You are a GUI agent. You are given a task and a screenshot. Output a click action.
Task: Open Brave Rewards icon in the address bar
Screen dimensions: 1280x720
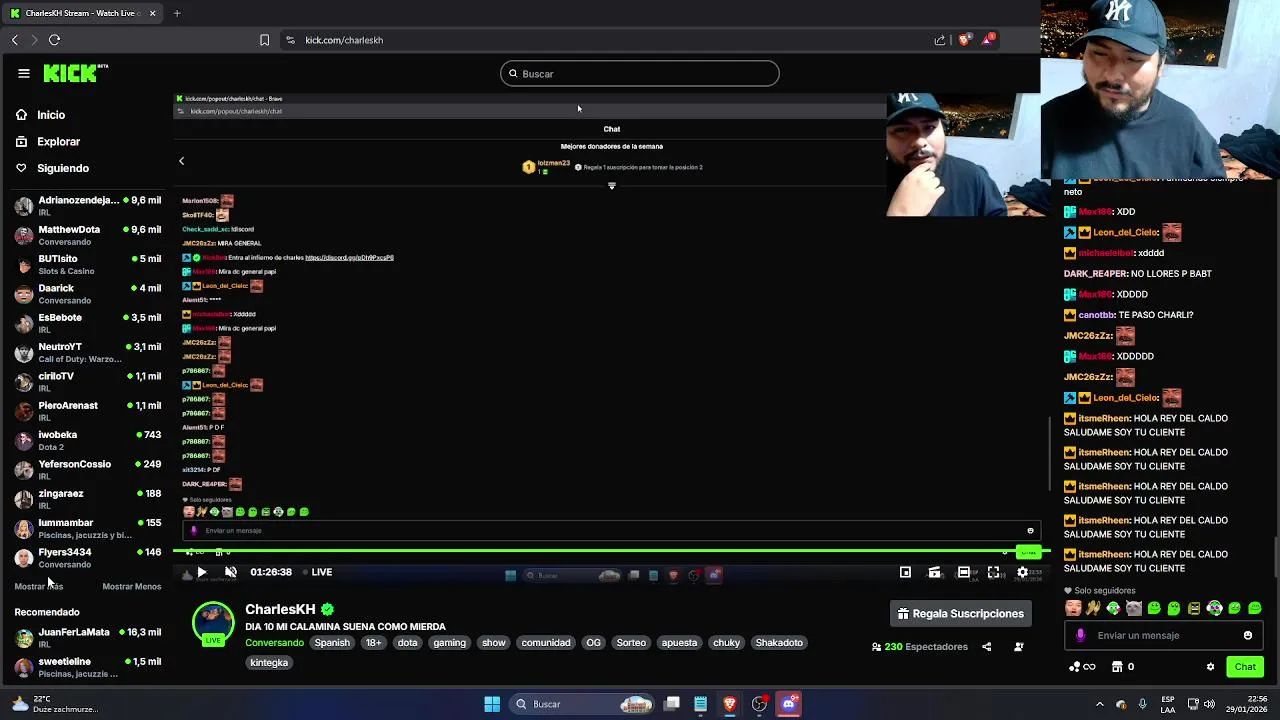point(988,39)
